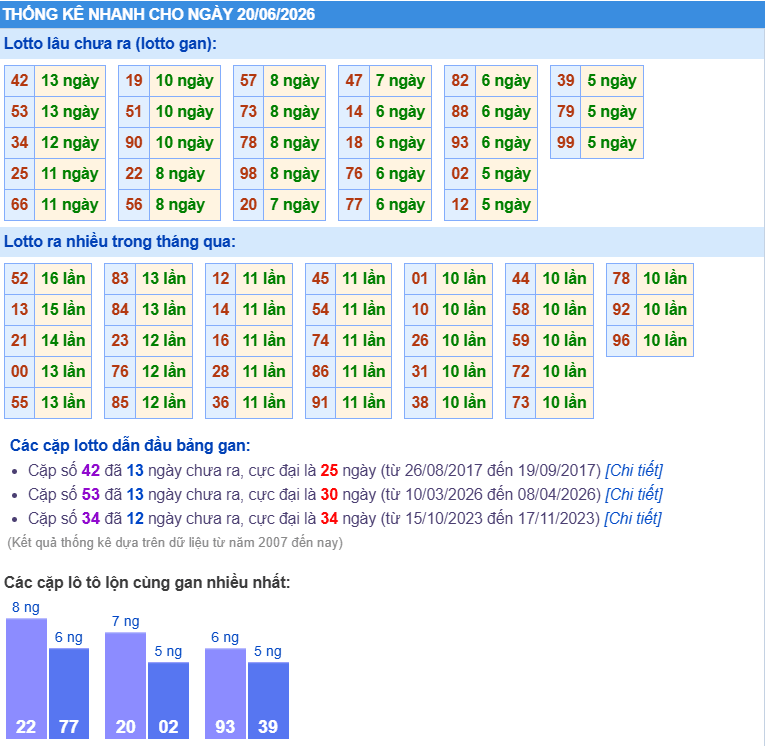The height and width of the screenshot is (746, 769).
Task: Select frequent number 85
Action: coord(120,403)
